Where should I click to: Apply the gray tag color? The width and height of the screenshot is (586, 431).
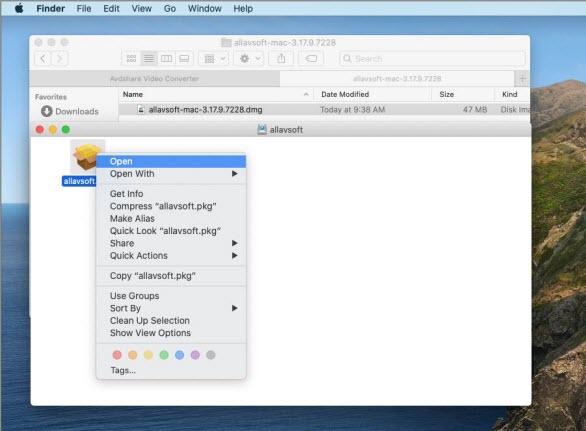(211, 355)
